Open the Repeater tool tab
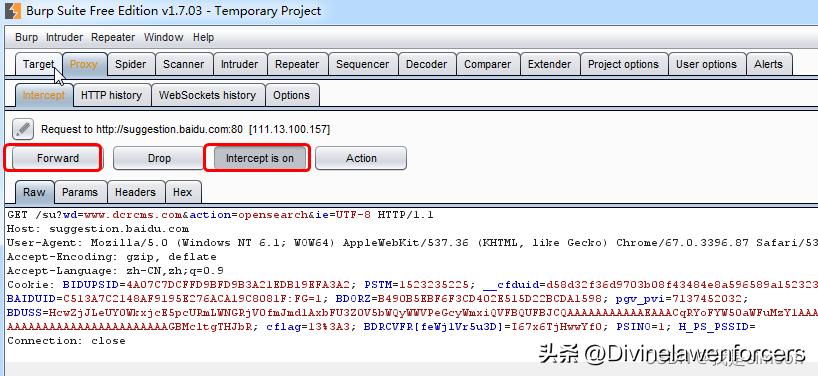The image size is (818, 376). point(297,65)
